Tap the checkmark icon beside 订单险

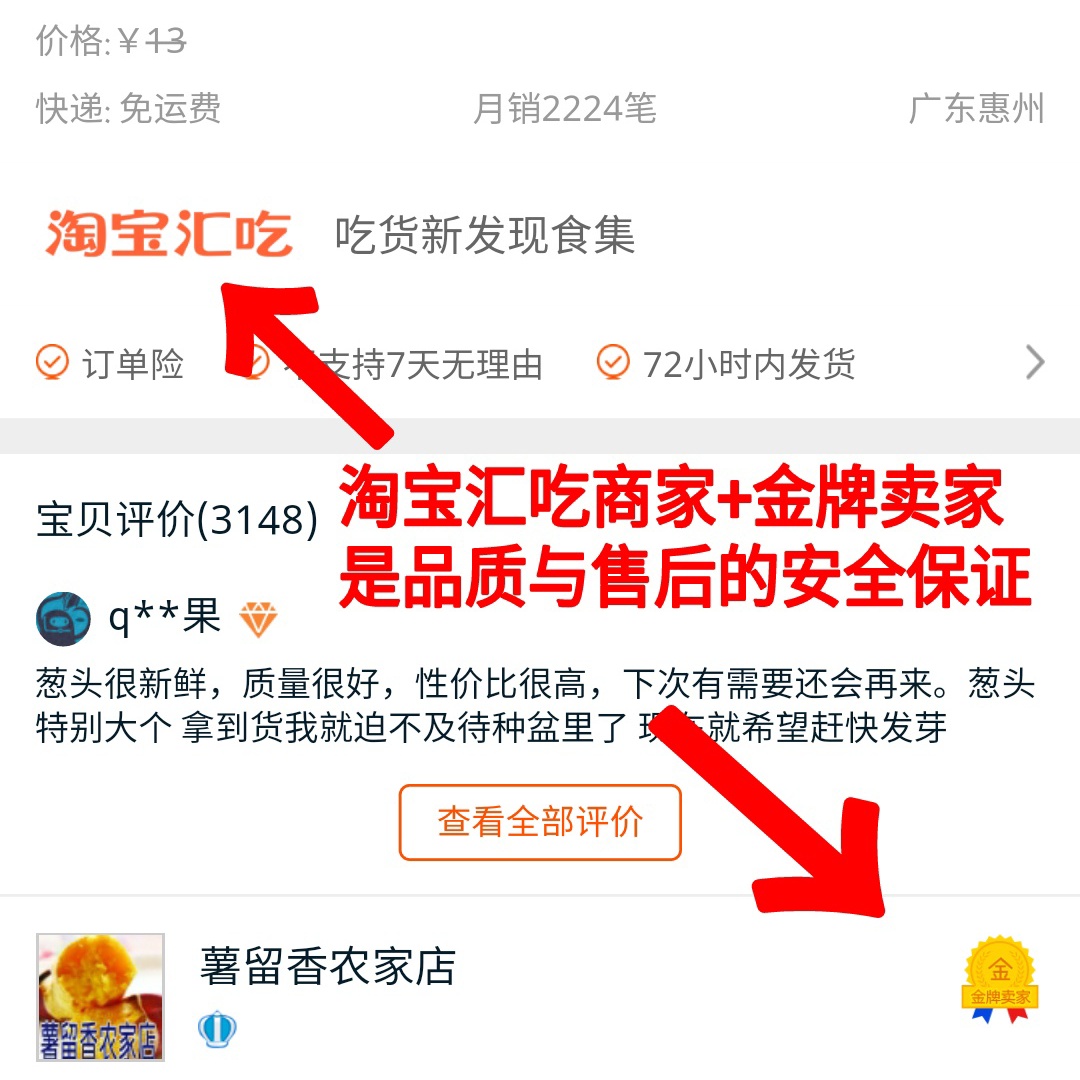(x=52, y=362)
